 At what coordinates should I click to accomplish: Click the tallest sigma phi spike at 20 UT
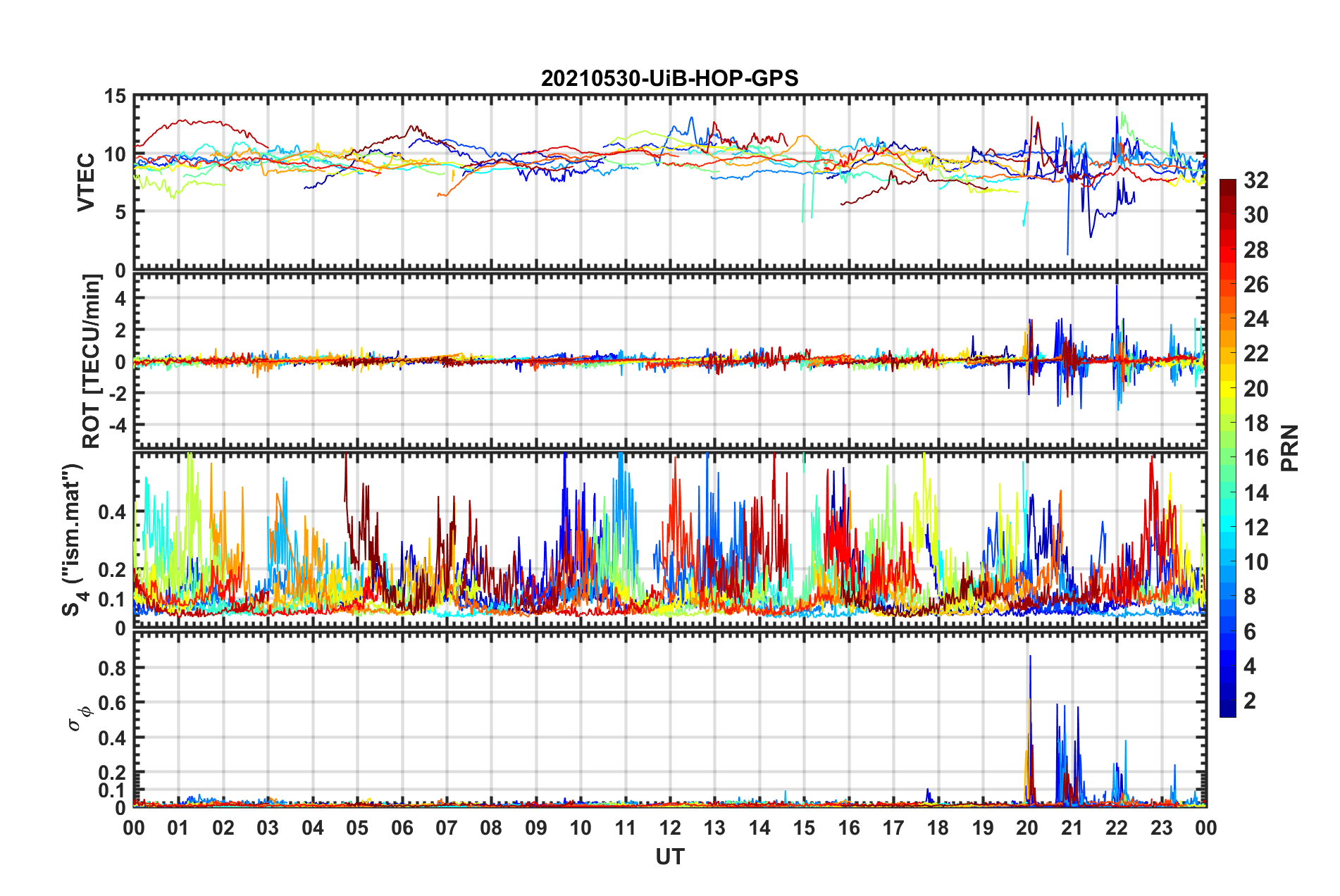point(1030,657)
